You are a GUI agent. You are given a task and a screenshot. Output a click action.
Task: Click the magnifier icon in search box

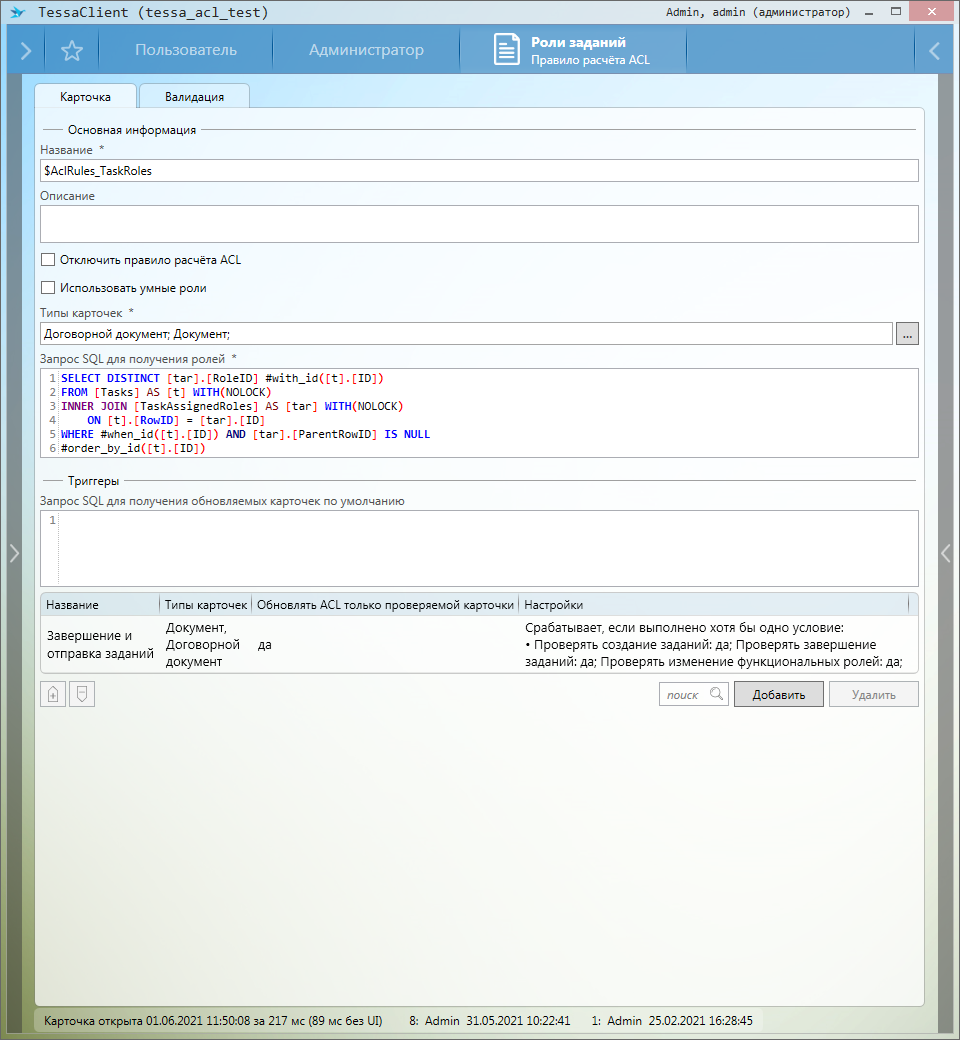point(716,694)
